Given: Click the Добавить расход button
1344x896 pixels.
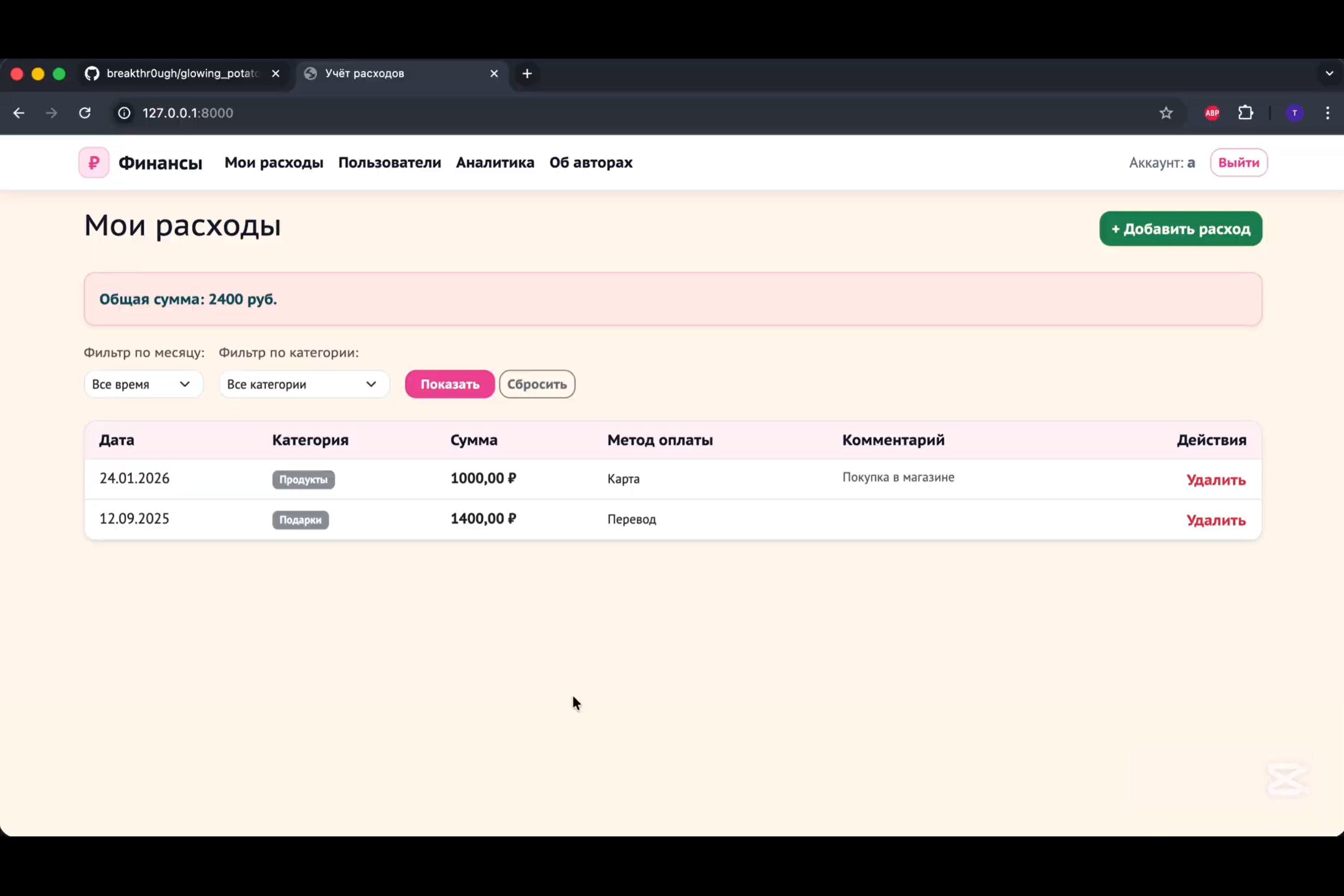Looking at the screenshot, I should 1180,229.
